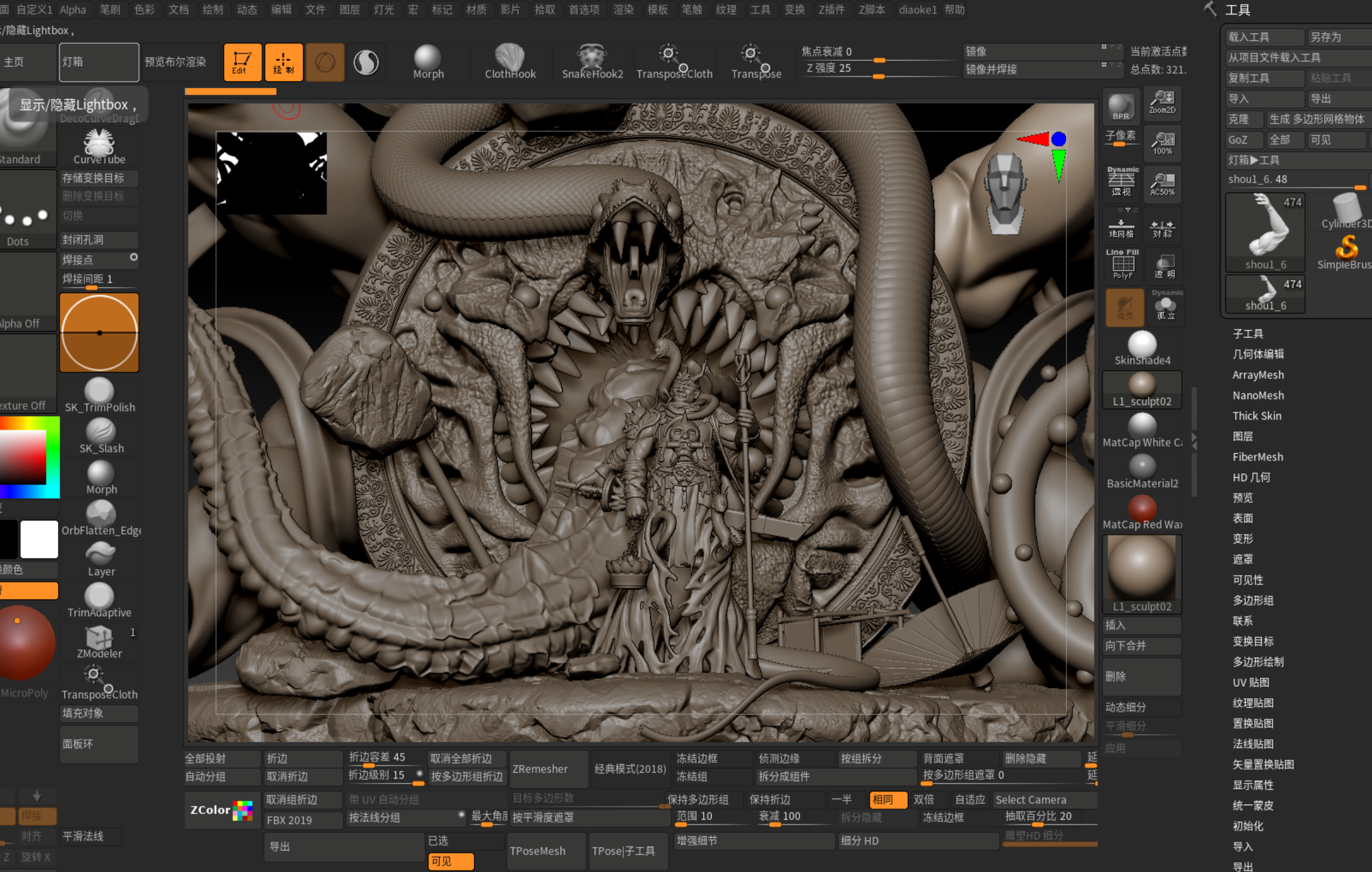
Task: Select the ClothHook brush icon
Action: click(x=510, y=61)
